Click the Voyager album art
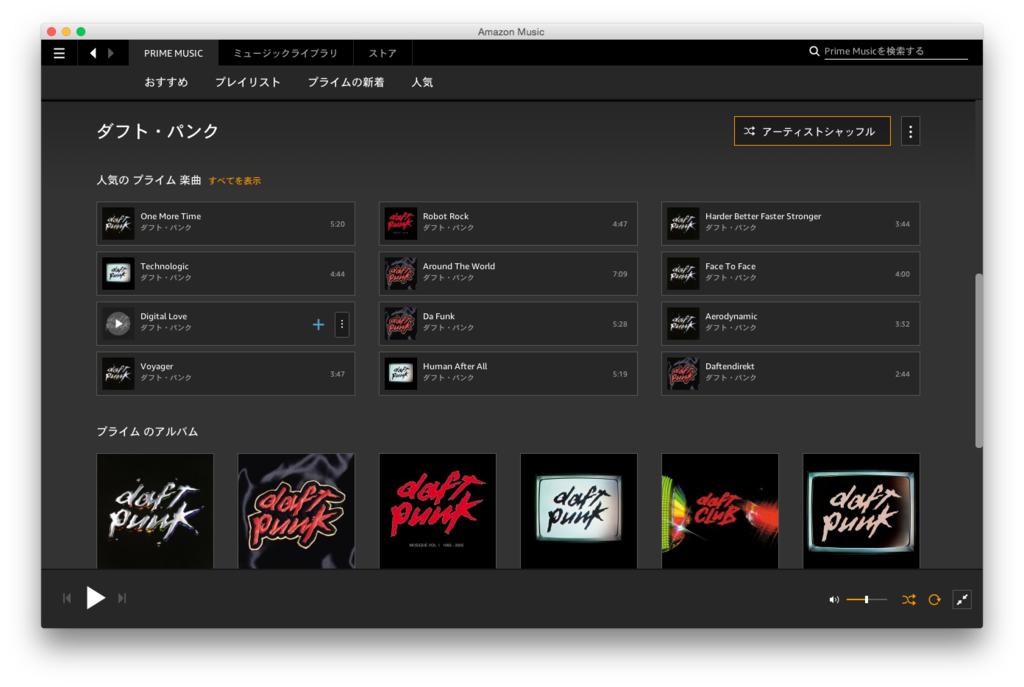 (118, 374)
